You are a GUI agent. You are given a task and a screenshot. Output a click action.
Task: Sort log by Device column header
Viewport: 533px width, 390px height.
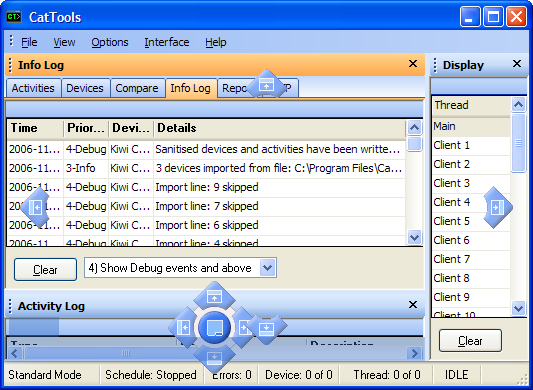tap(131, 128)
